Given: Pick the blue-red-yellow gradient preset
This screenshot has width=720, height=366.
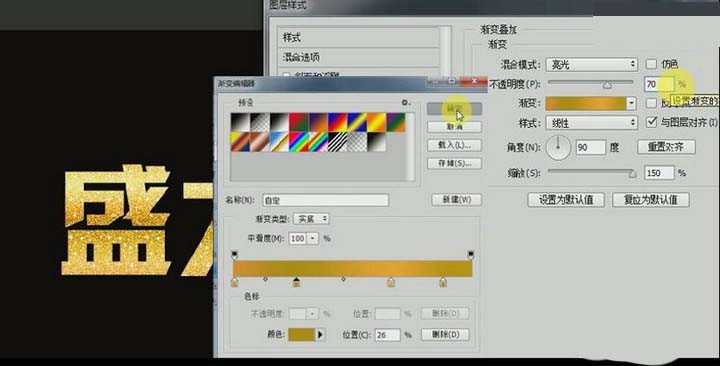Looking at the screenshot, I should click(x=337, y=123).
